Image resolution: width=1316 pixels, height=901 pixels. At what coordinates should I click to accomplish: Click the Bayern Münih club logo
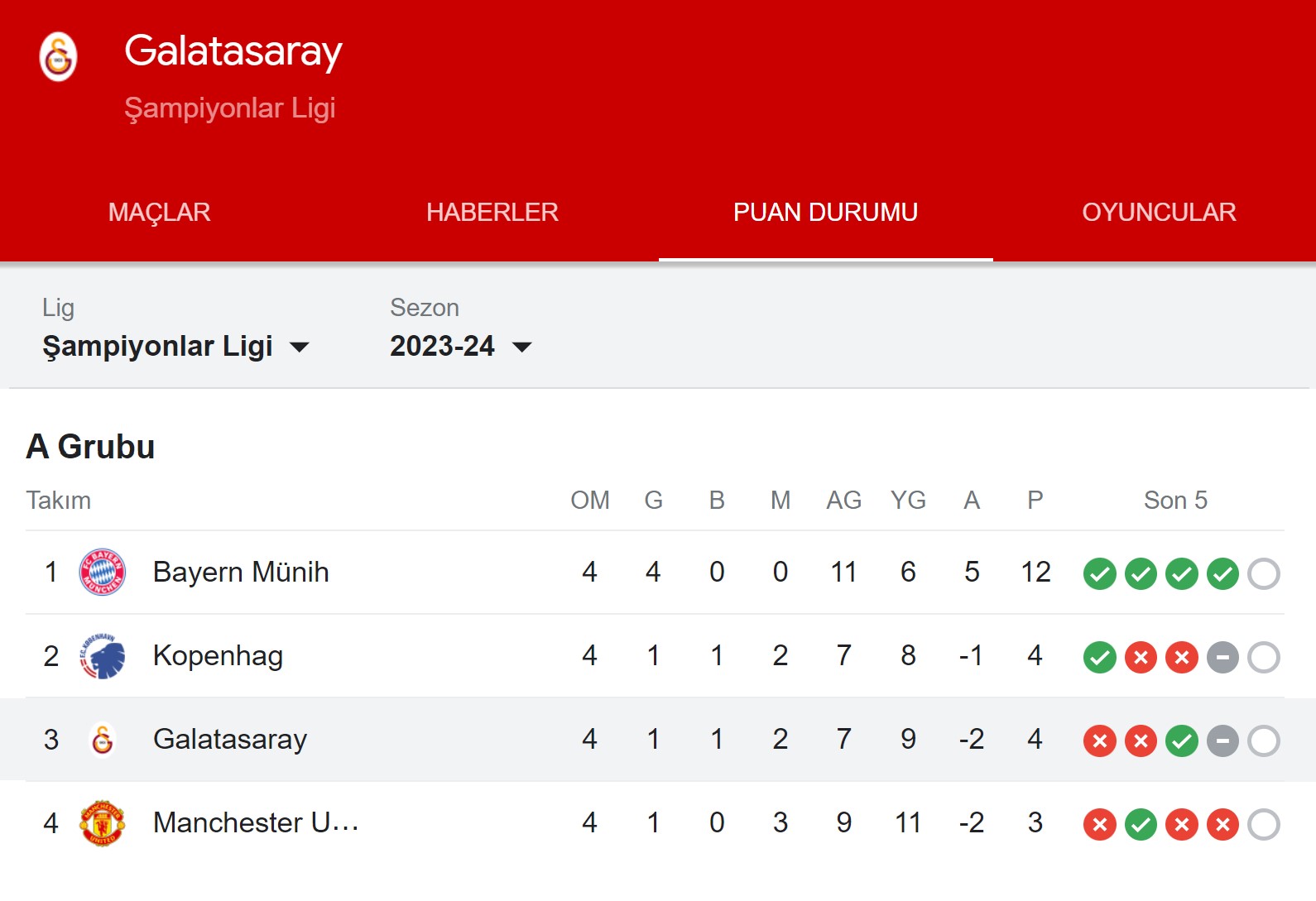click(102, 572)
